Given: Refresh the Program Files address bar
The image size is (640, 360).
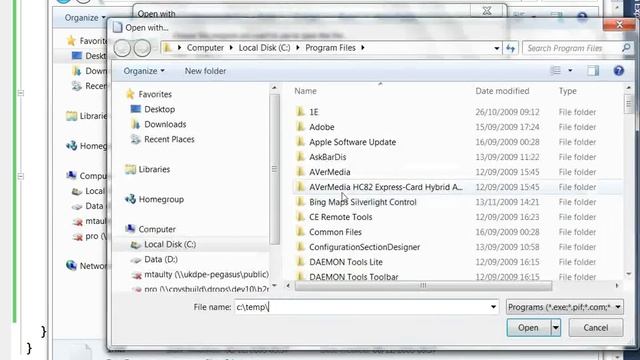Looking at the screenshot, I should point(511,48).
